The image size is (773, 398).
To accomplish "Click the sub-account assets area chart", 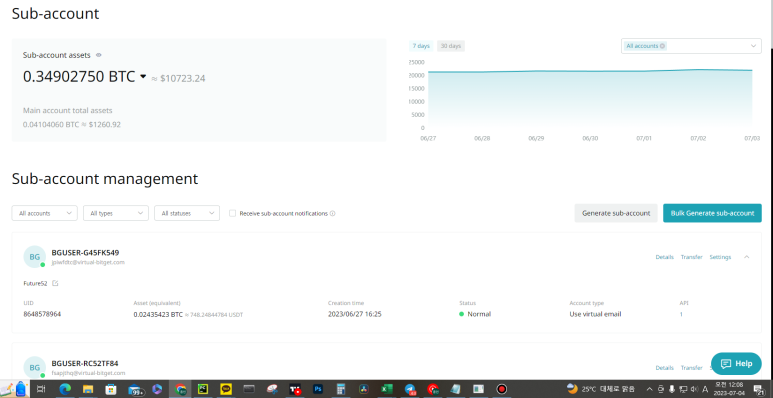I will point(590,99).
